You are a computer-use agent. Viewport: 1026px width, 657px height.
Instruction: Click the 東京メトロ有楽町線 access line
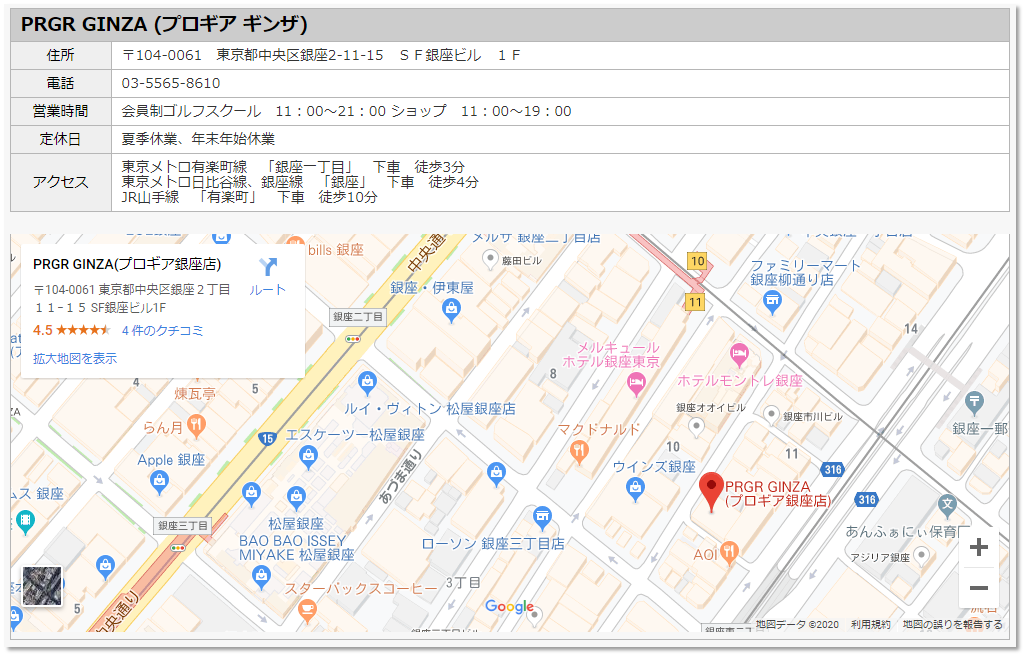tap(293, 167)
